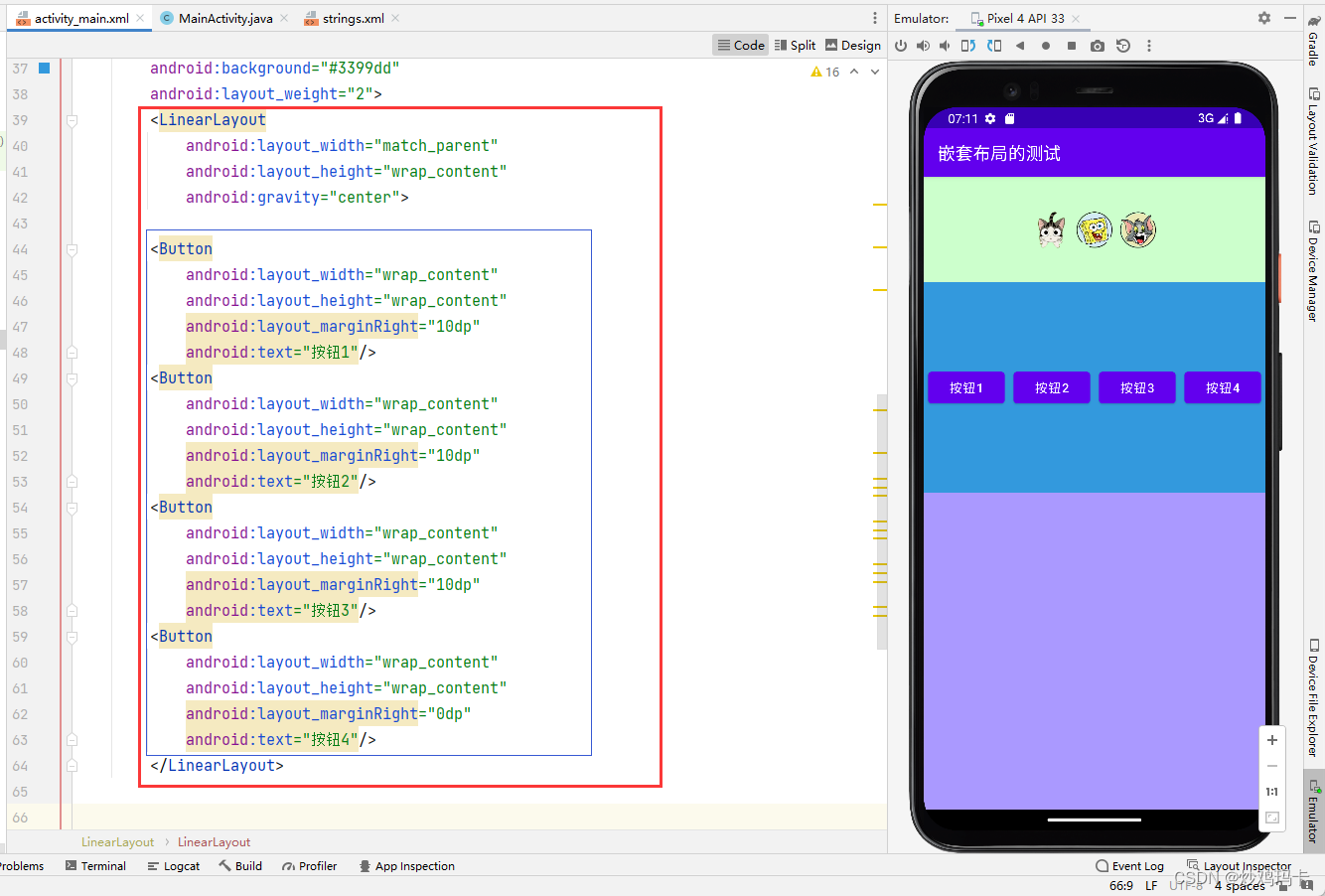
Task: Rotate the emulator left
Action: (x=968, y=46)
